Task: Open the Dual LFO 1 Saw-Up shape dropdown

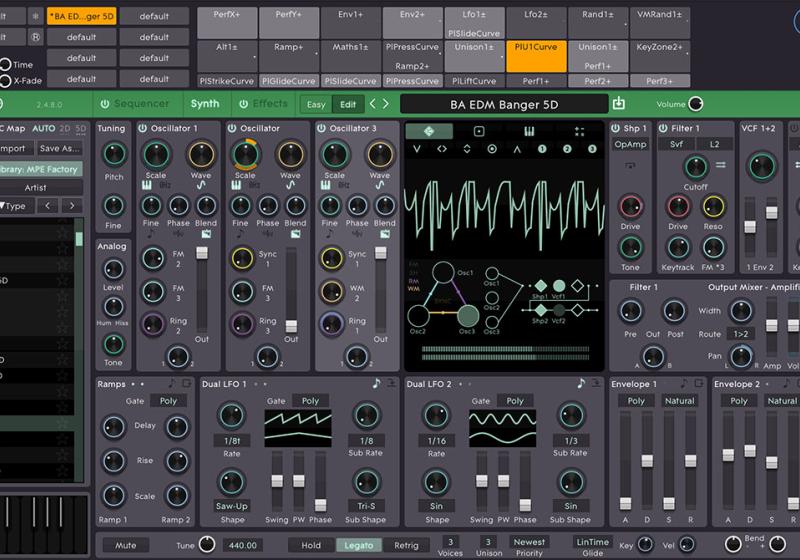Action: point(232,506)
